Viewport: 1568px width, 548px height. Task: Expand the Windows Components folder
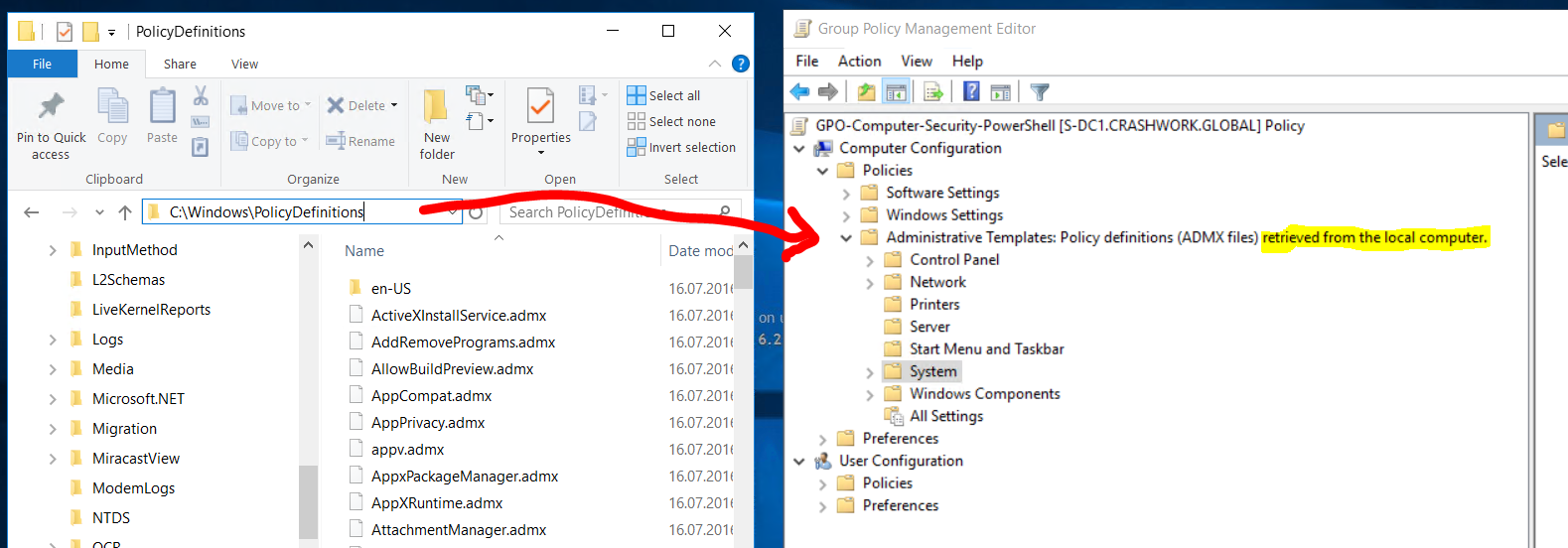click(870, 394)
